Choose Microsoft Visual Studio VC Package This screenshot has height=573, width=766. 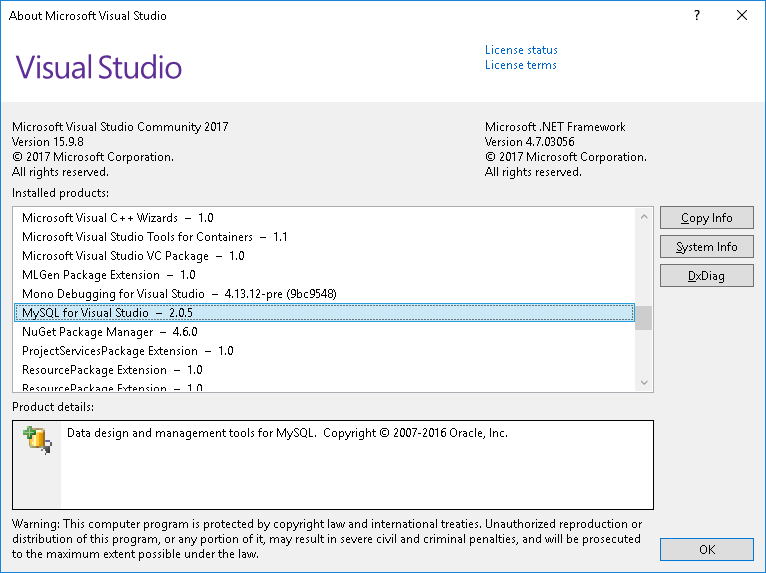pyautogui.click(x=133, y=256)
